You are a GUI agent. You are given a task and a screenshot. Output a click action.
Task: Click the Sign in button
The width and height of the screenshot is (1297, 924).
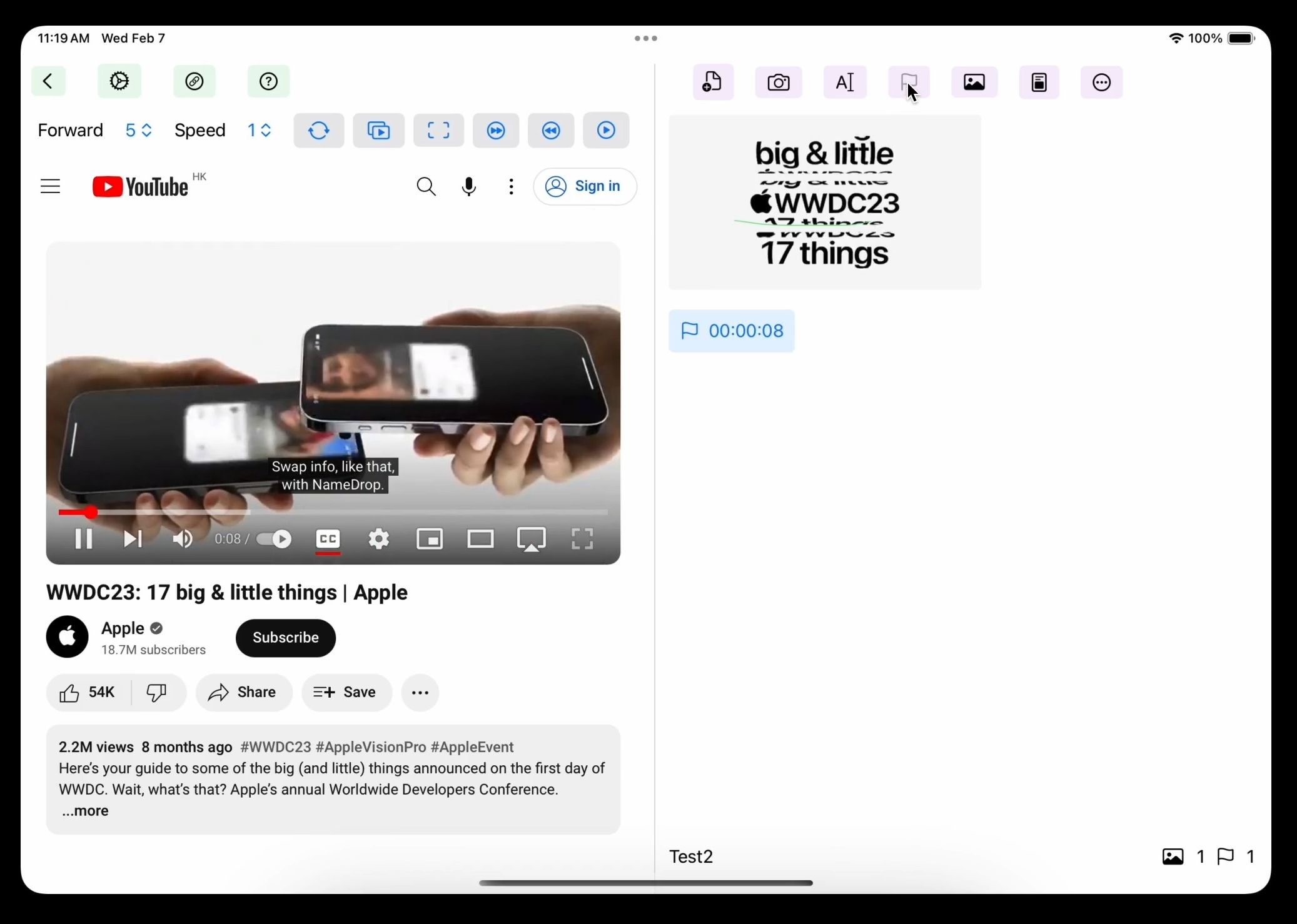tap(585, 186)
